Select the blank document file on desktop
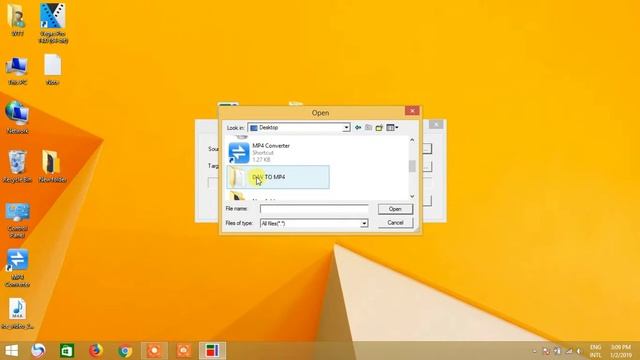This screenshot has height=360, width=640. click(52, 69)
